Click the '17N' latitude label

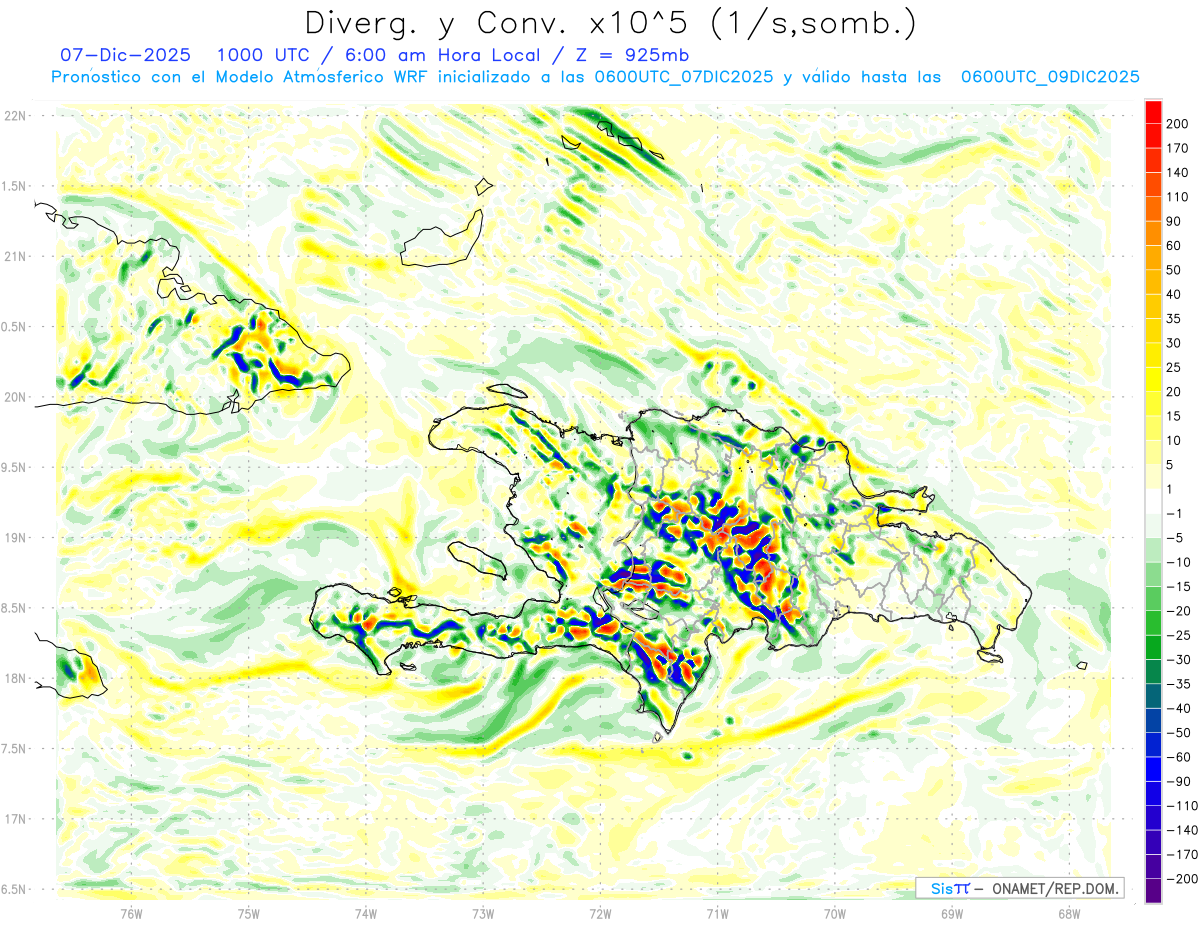(15, 819)
